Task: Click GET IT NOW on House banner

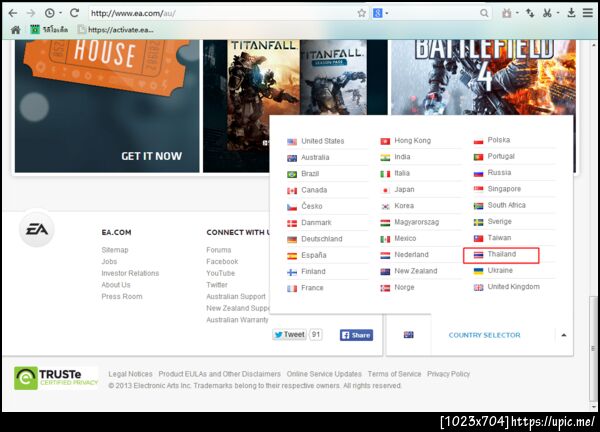Action: coord(152,156)
